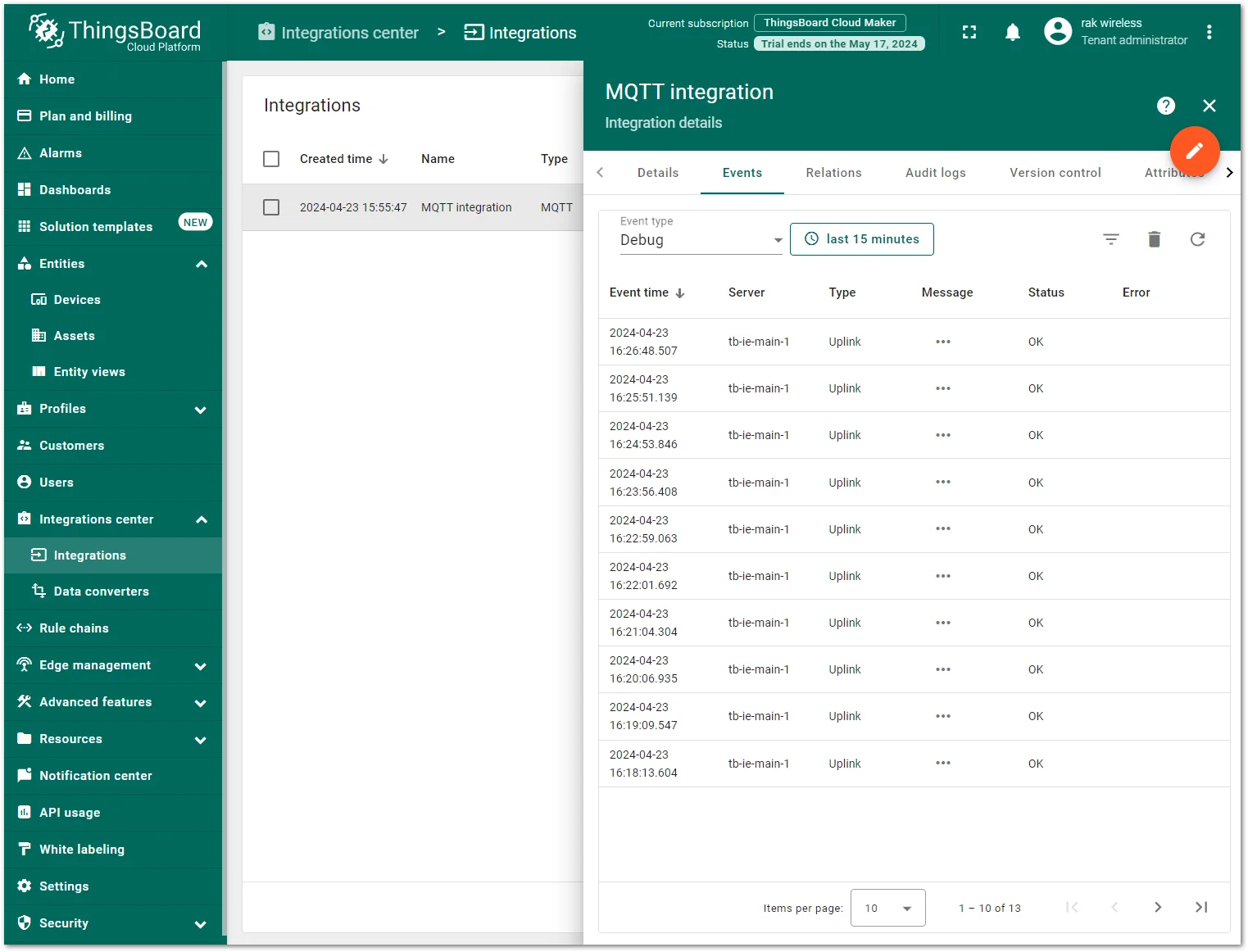This screenshot has height=952, width=1248.
Task: Jump to last page of events
Action: point(1201,907)
